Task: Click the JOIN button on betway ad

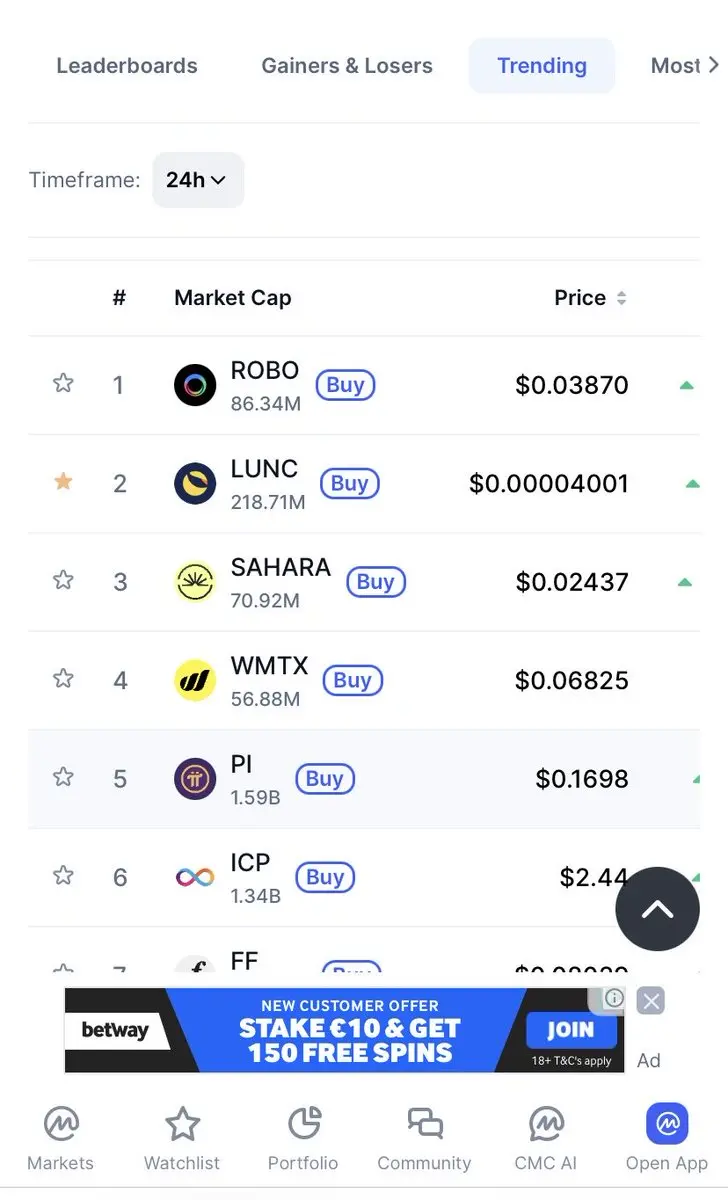Action: 570,1030
